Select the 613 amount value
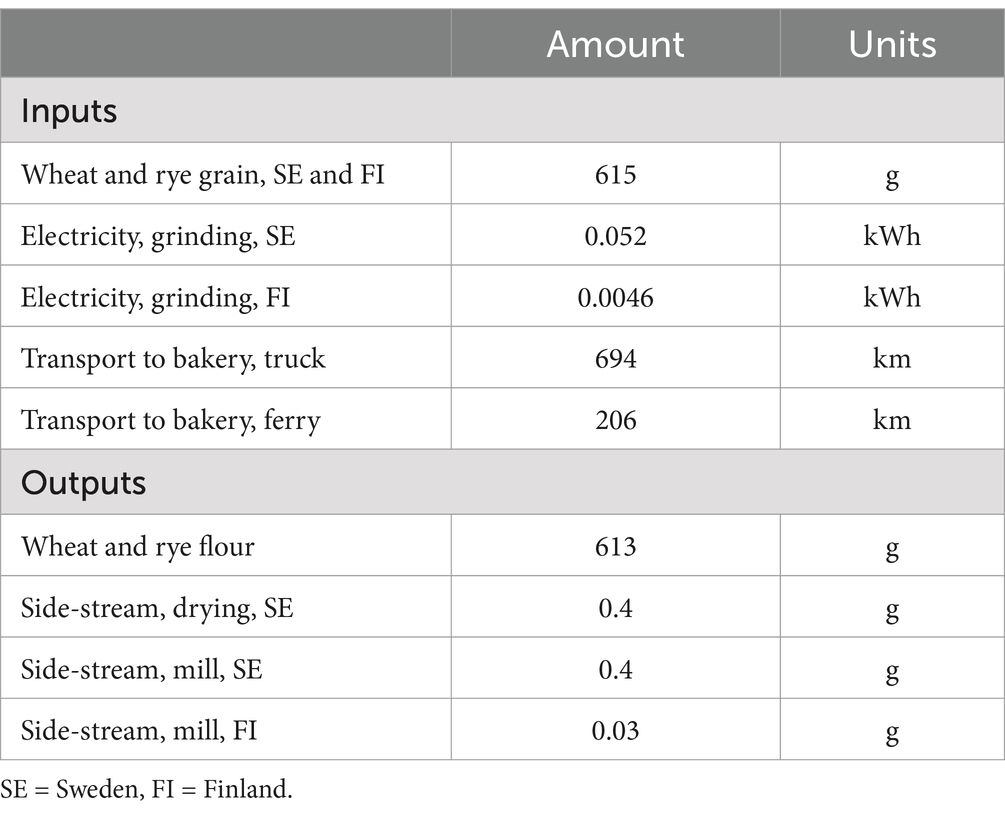The image size is (1005, 816). 615,546
